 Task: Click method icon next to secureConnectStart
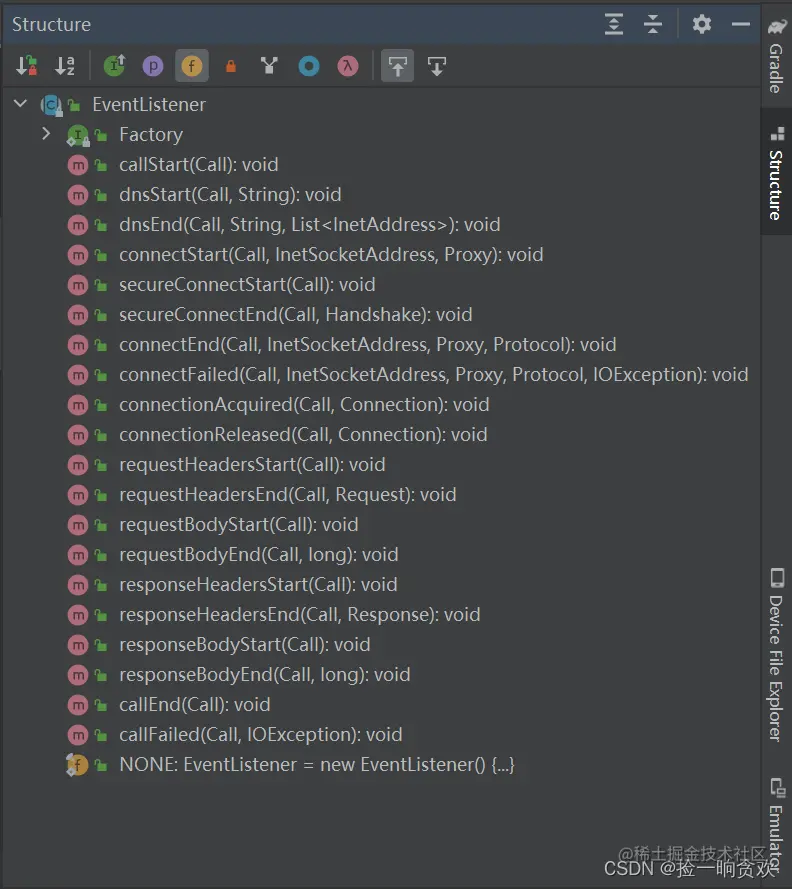point(78,285)
